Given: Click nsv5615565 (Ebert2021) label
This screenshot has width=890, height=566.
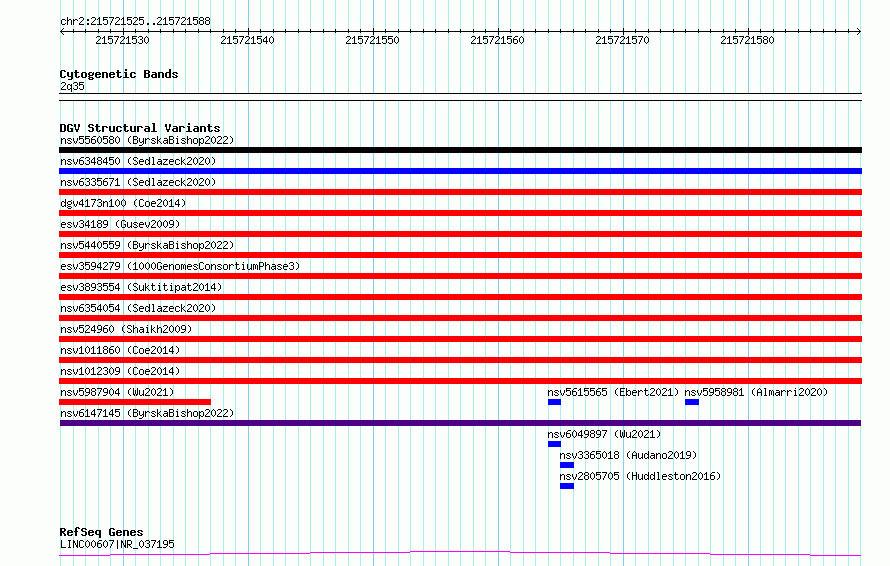Looking at the screenshot, I should 613,392.
